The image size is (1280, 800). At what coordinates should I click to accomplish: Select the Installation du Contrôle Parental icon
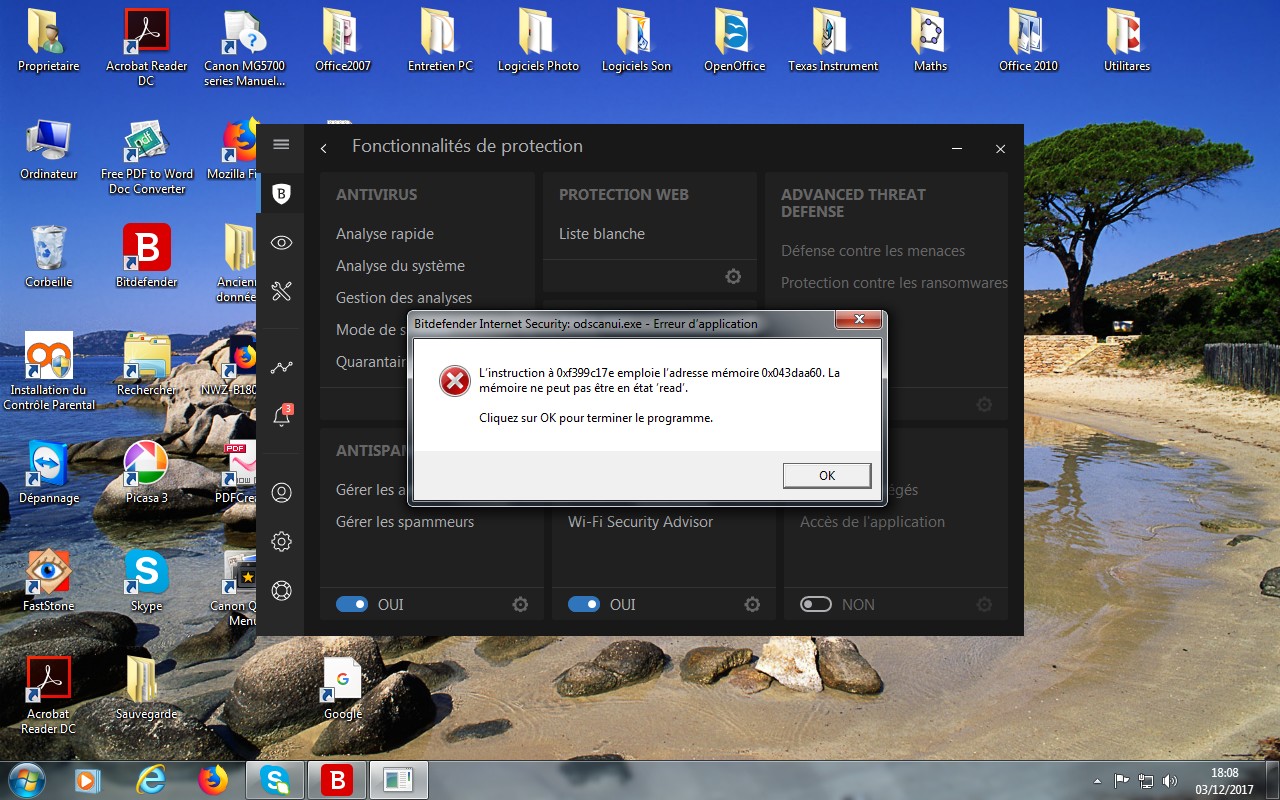click(x=48, y=372)
